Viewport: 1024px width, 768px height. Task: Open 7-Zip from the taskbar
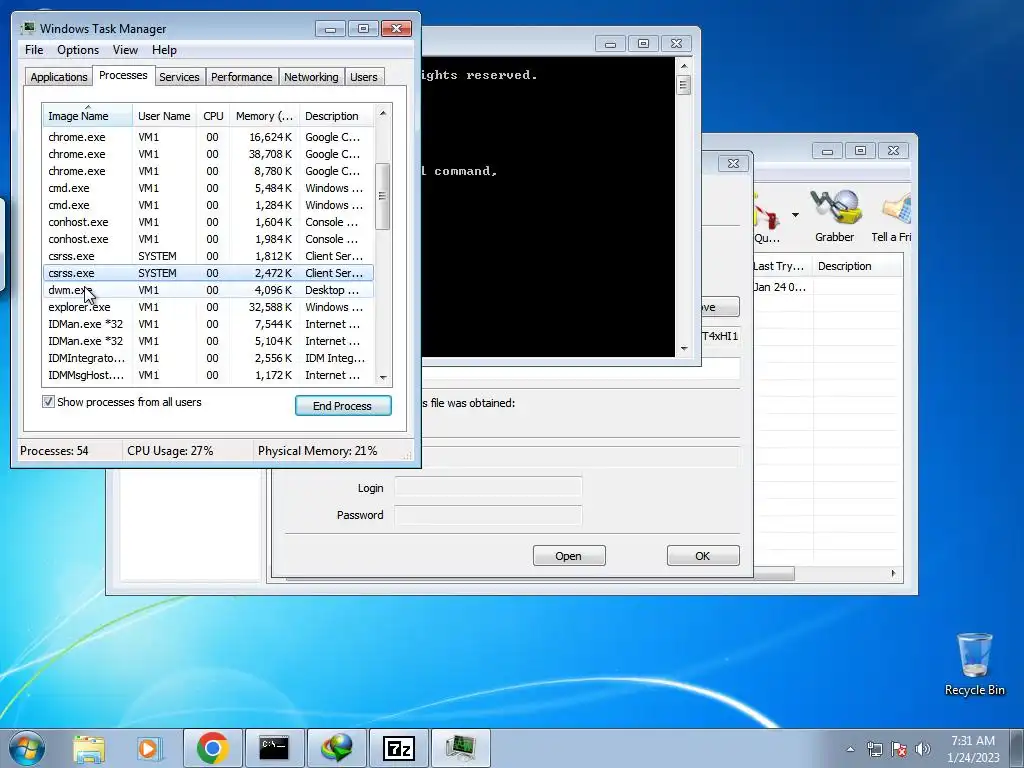(x=398, y=748)
